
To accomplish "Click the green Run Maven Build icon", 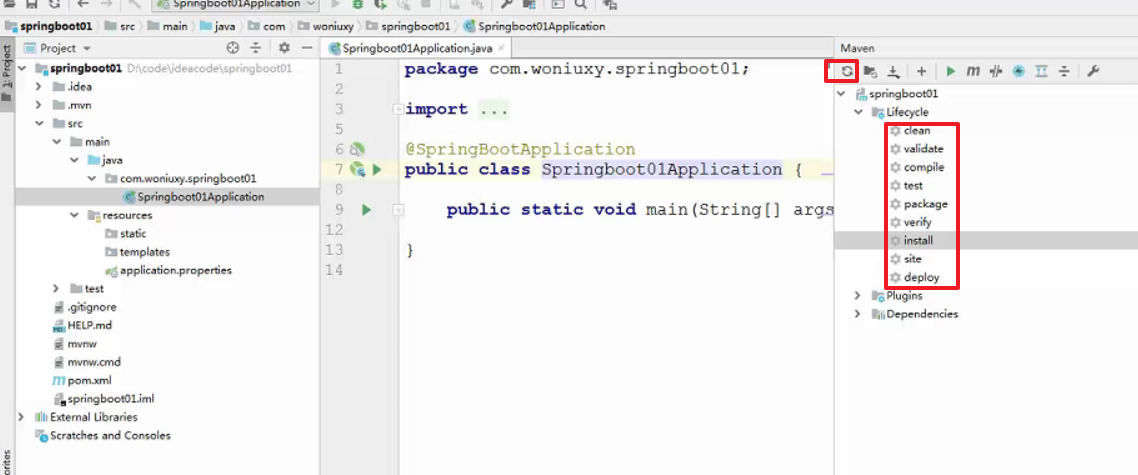I will coord(950,71).
